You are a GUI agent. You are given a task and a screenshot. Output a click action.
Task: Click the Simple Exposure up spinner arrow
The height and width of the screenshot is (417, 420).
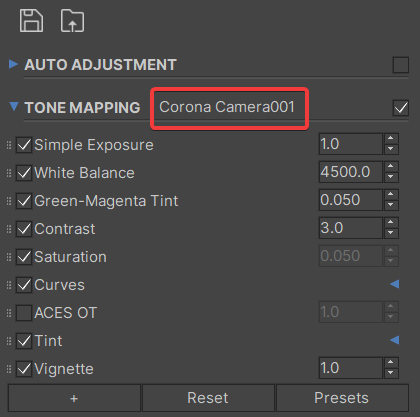tap(391, 139)
